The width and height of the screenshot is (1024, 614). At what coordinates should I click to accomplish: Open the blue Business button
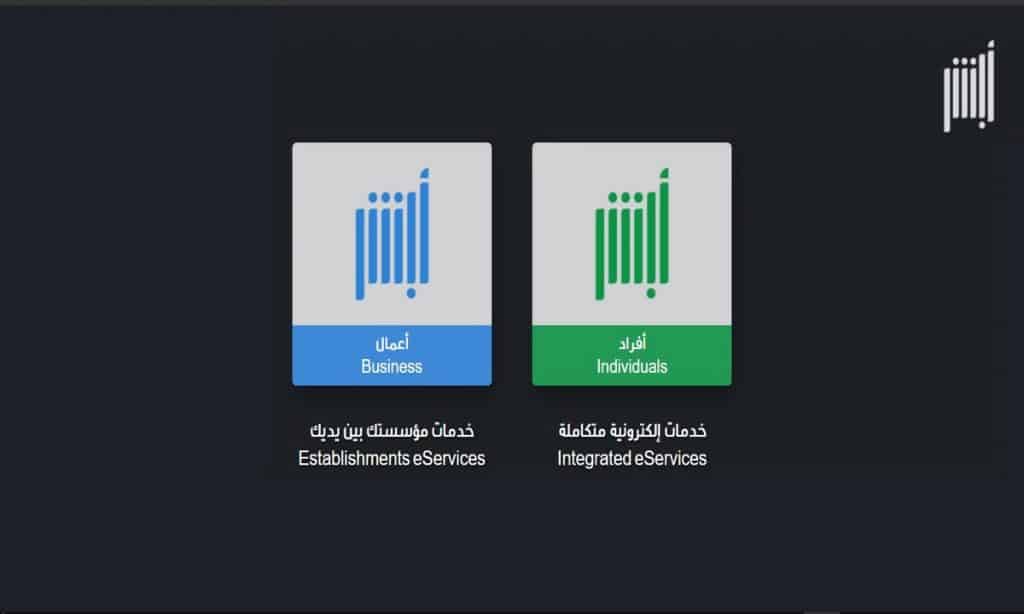(392, 355)
